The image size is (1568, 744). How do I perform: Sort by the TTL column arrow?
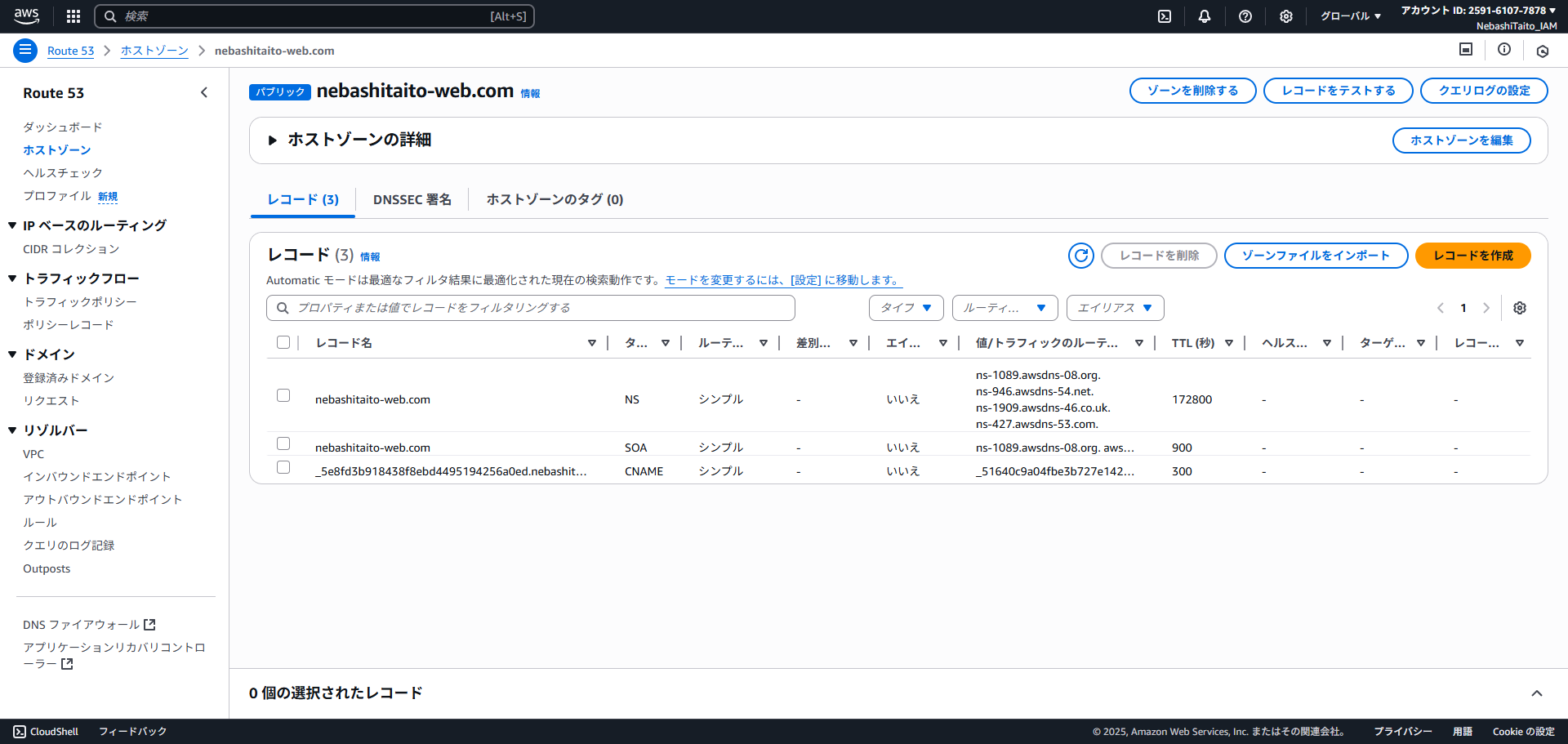click(x=1229, y=343)
